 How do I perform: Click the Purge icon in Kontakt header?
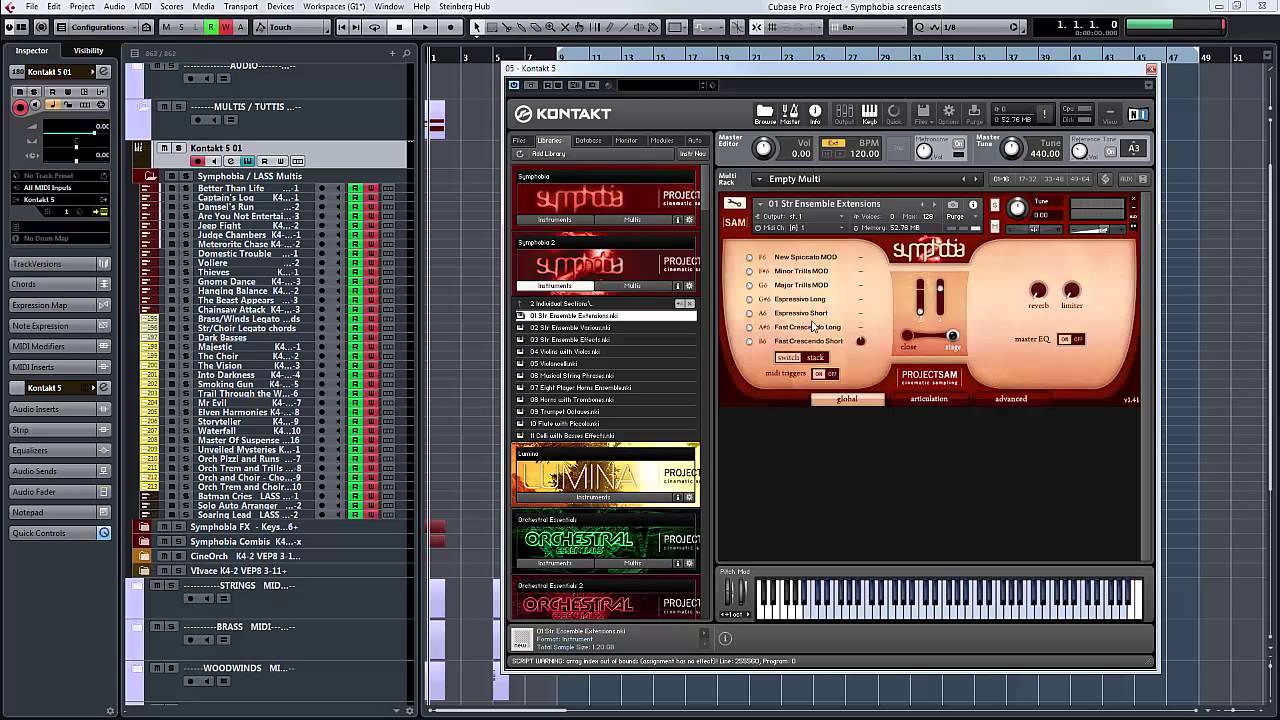(974, 113)
